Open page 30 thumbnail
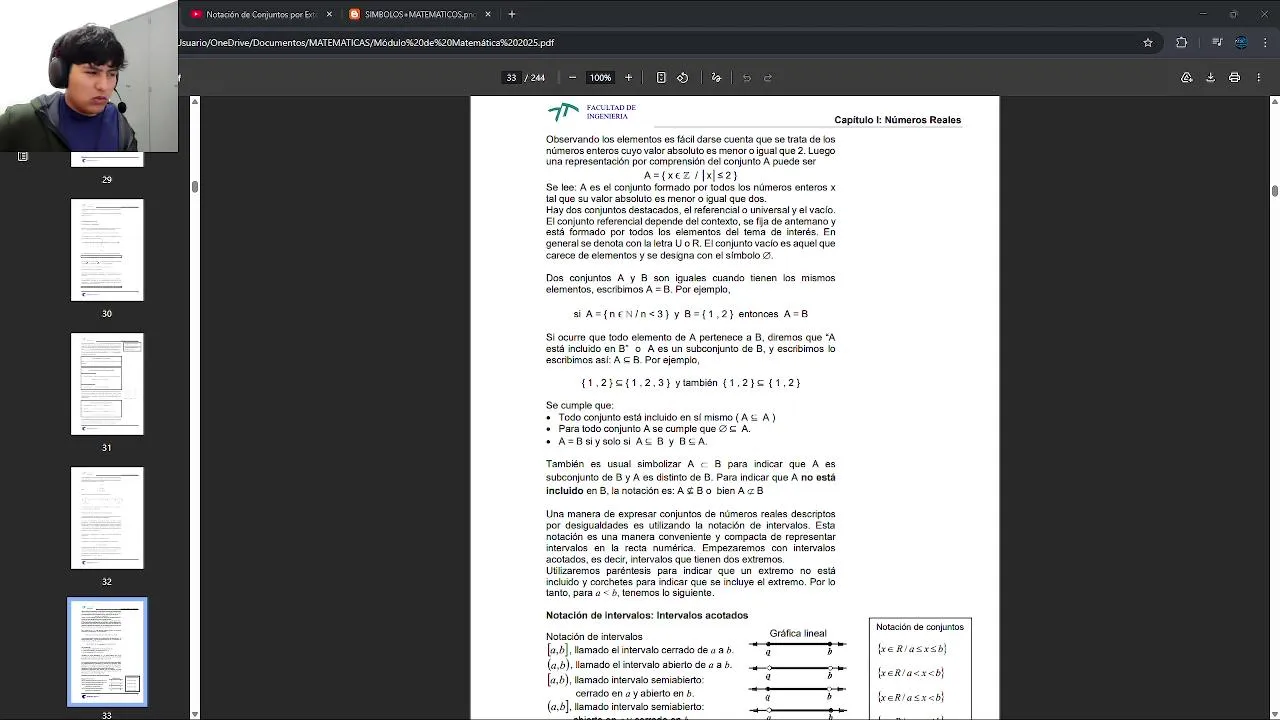 coord(107,250)
